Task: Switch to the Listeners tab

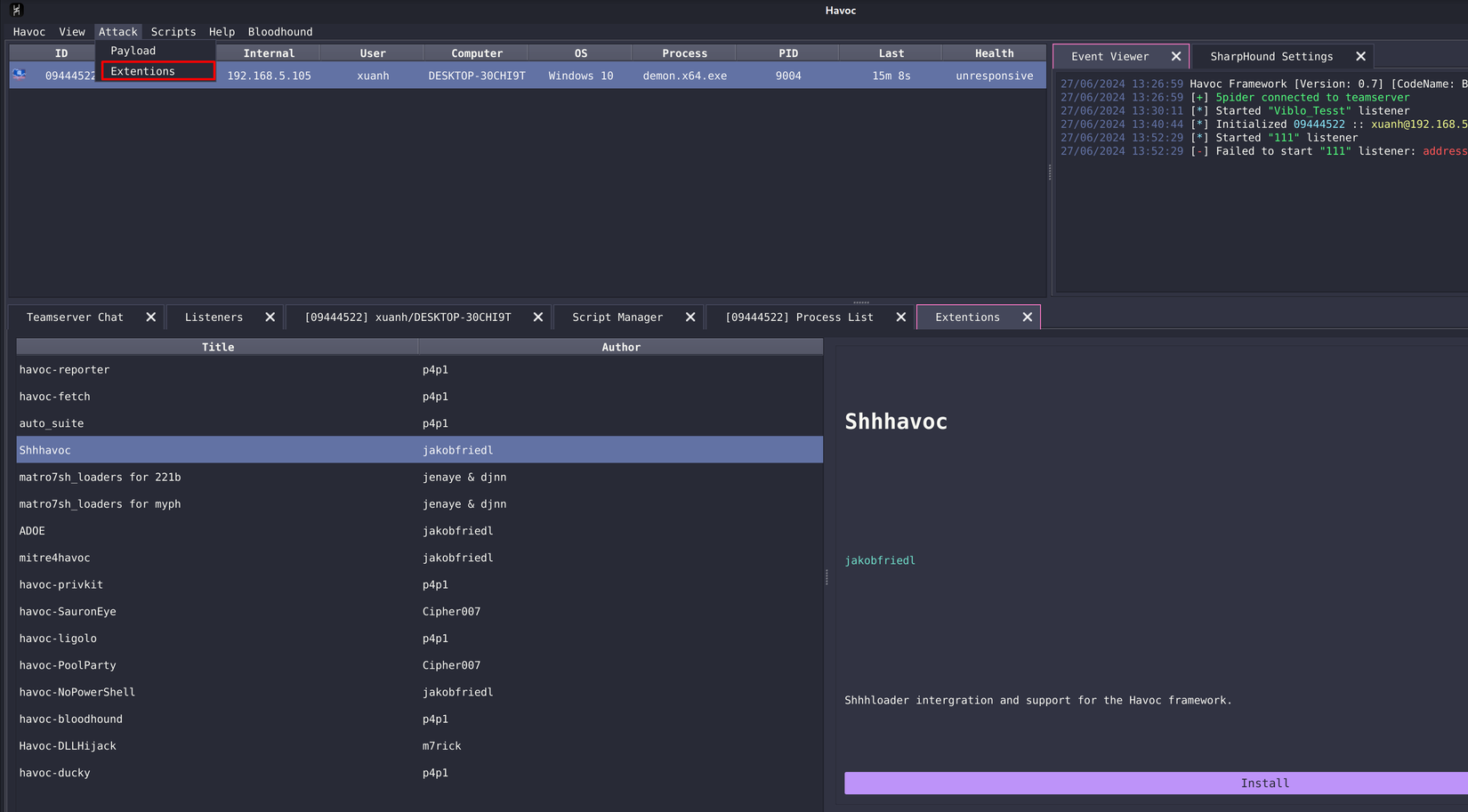Action: click(x=214, y=317)
